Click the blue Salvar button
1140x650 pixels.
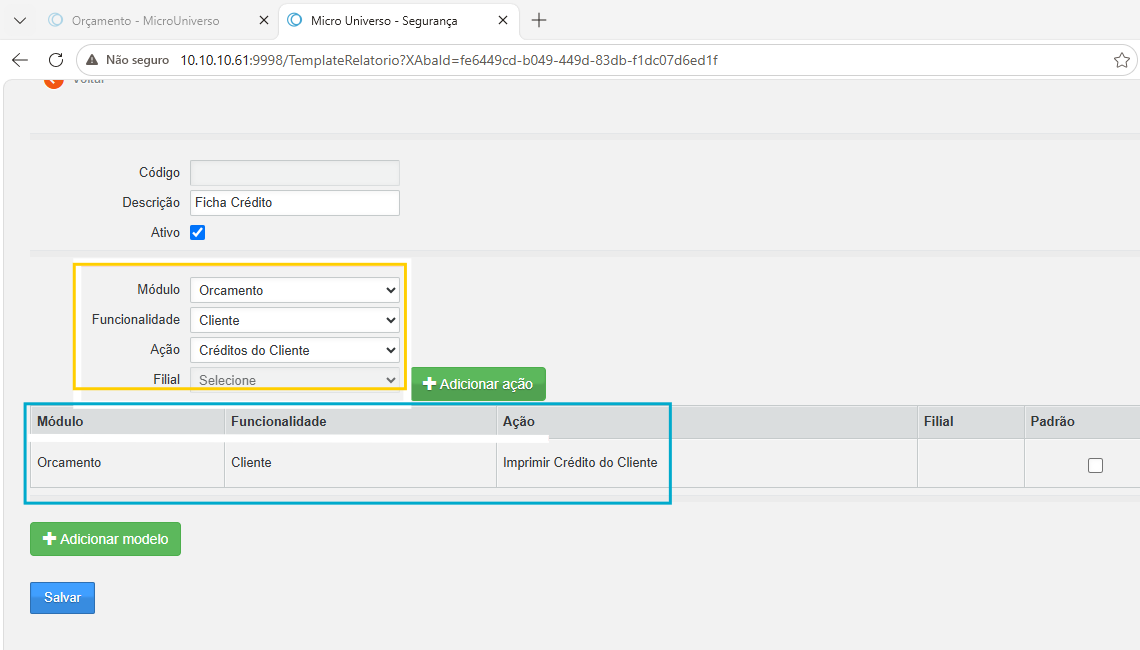pos(63,598)
